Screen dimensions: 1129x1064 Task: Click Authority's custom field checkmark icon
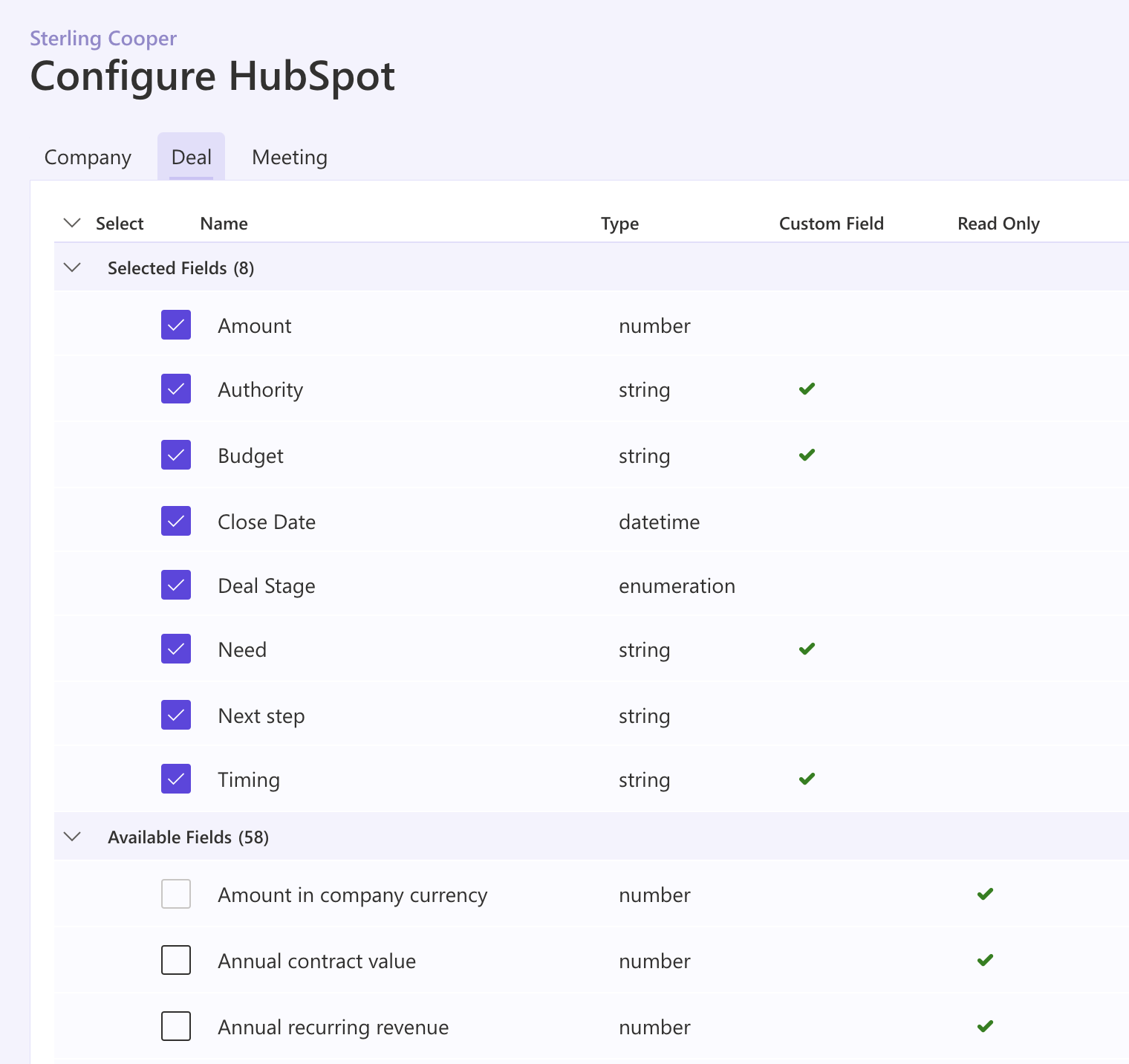pos(807,389)
